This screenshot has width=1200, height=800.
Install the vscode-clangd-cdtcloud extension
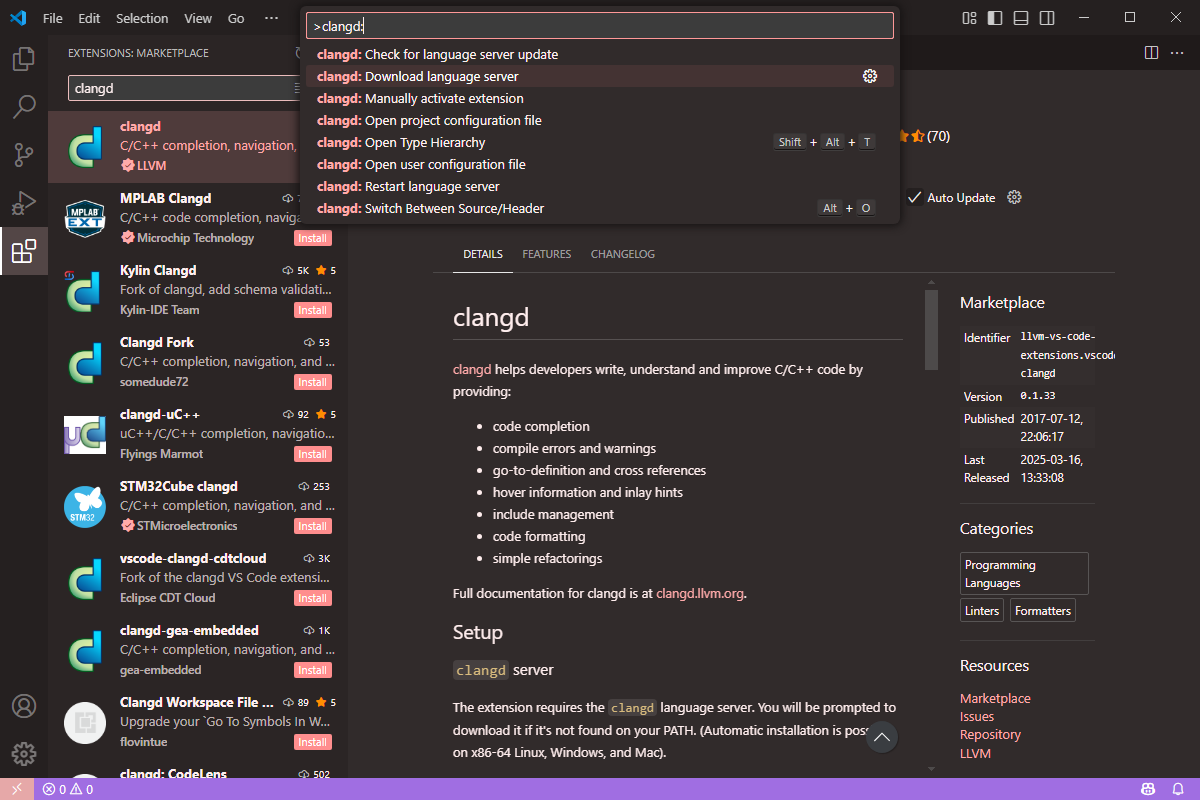pos(312,598)
